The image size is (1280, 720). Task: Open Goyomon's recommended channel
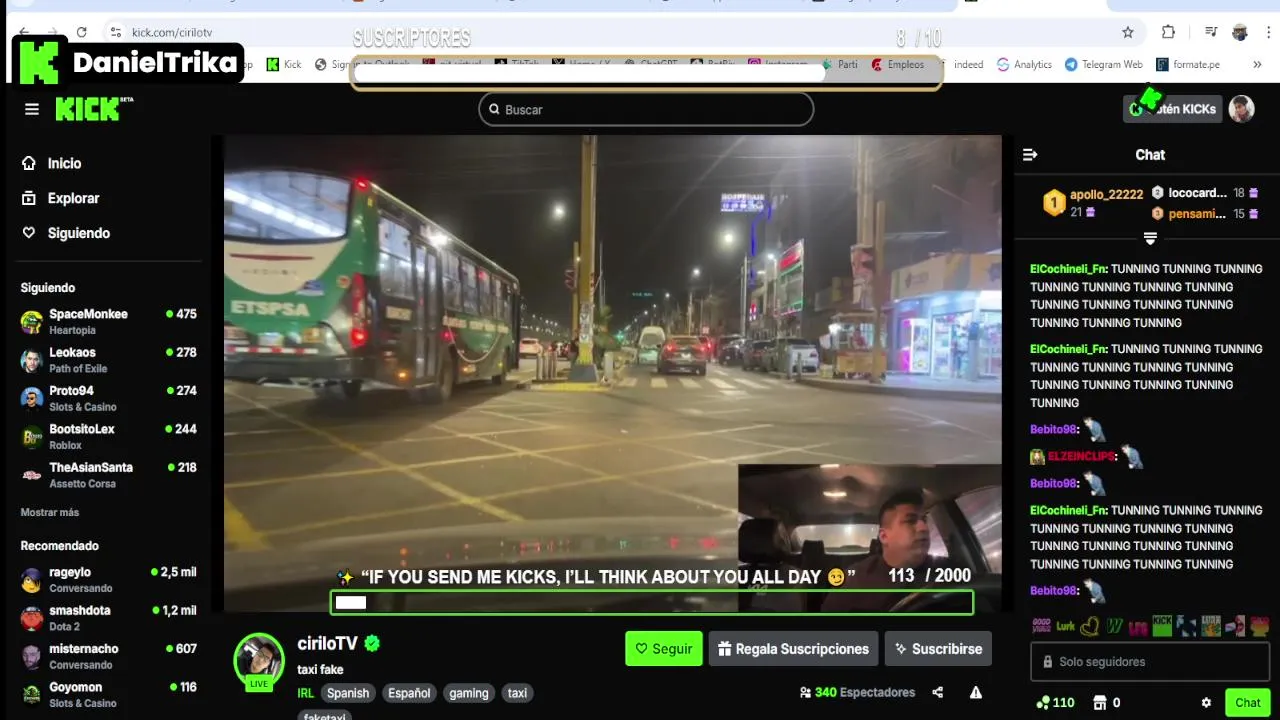click(x=108, y=694)
